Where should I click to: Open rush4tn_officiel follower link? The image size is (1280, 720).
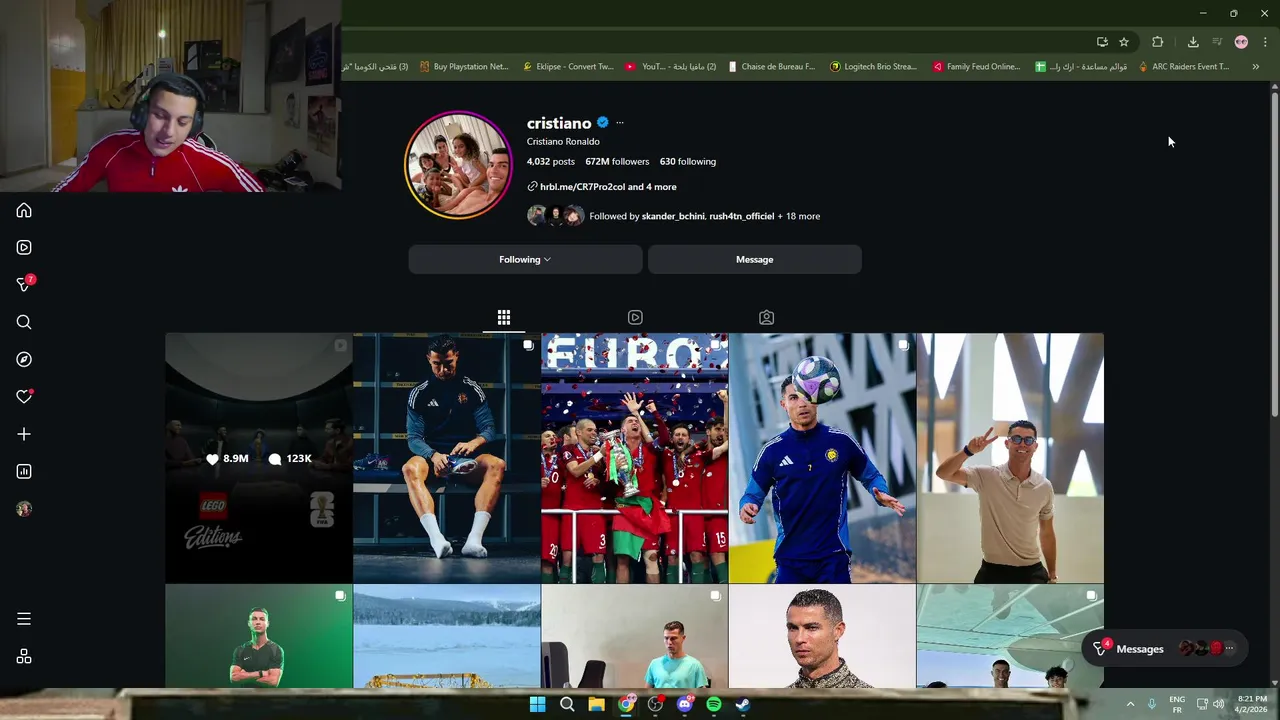[742, 216]
